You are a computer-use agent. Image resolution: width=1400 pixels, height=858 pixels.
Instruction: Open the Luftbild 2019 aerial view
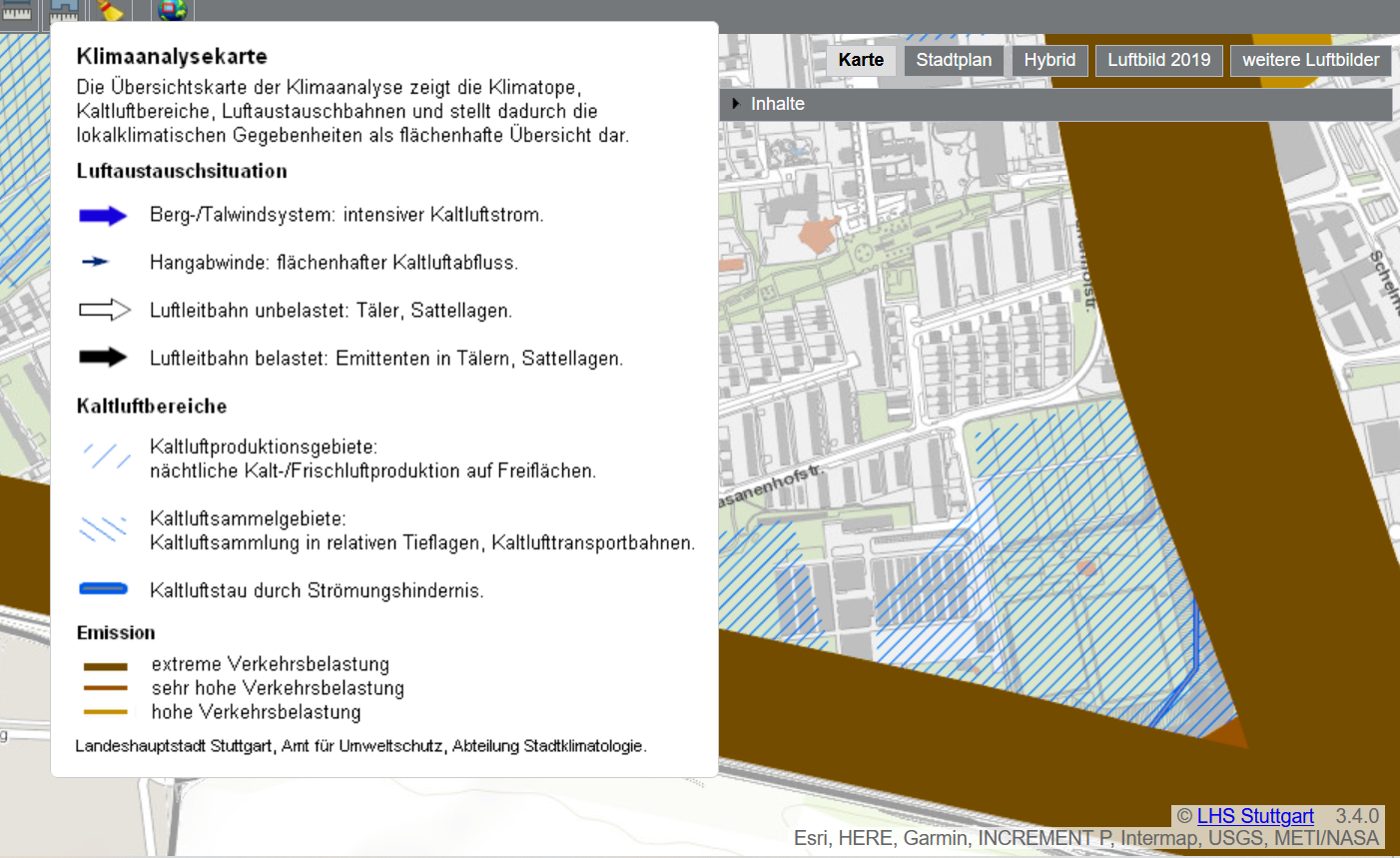1158,60
